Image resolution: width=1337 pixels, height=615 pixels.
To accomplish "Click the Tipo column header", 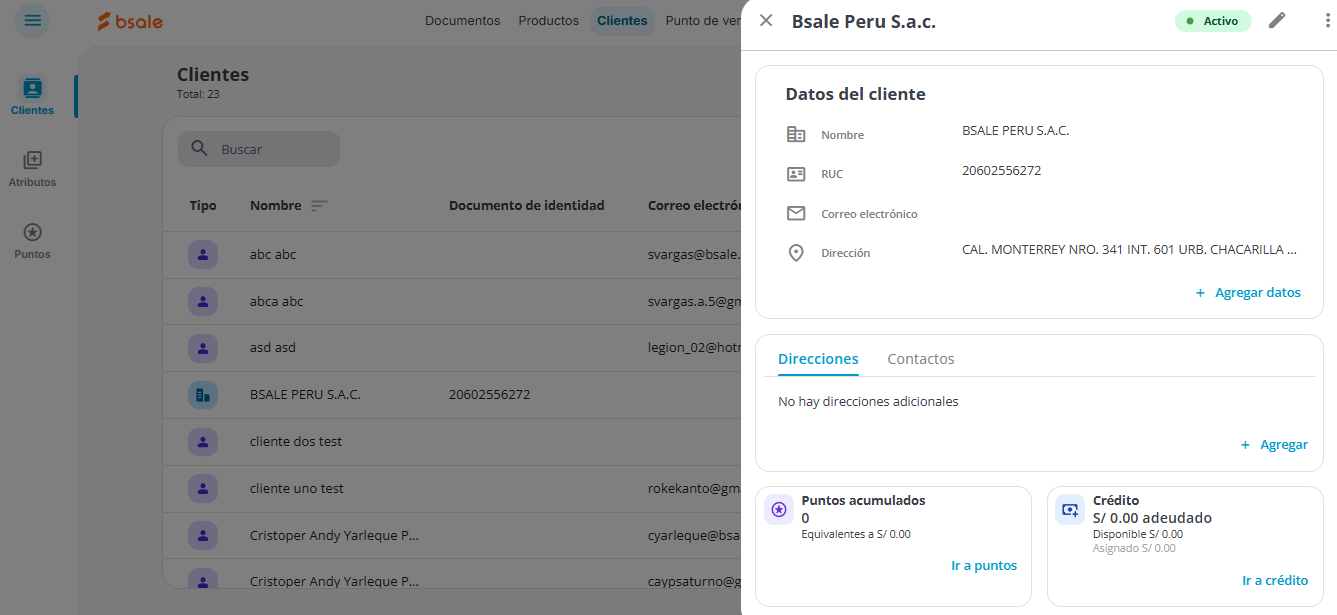I will [203, 206].
